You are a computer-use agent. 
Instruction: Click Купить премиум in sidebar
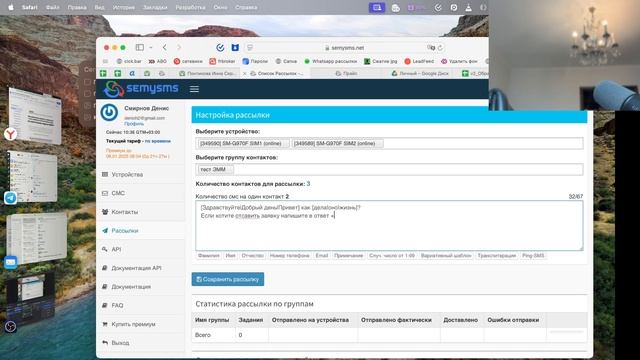point(133,324)
